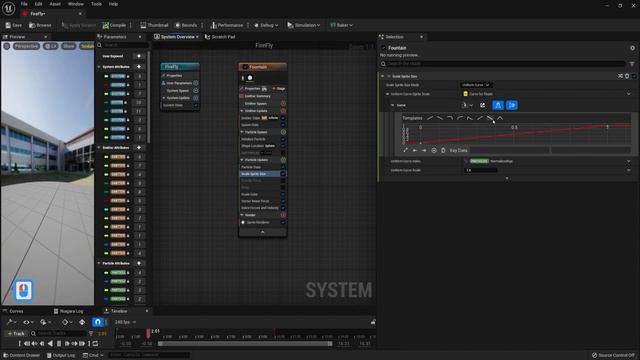Image resolution: width=640 pixels, height=360 pixels.
Task: Add a renderer in the Render group
Action: click(x=283, y=215)
